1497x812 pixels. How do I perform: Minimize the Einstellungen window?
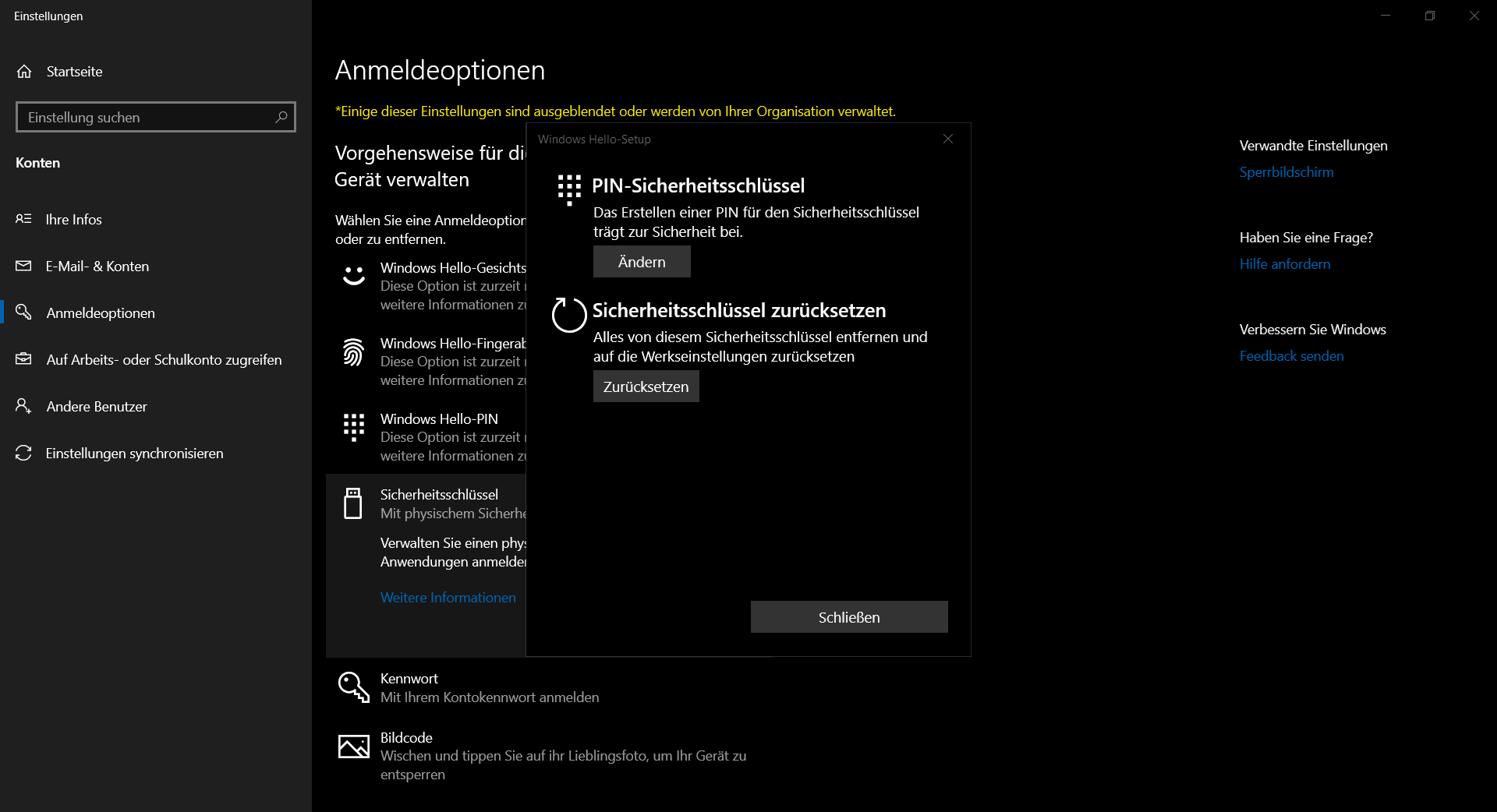(1386, 16)
